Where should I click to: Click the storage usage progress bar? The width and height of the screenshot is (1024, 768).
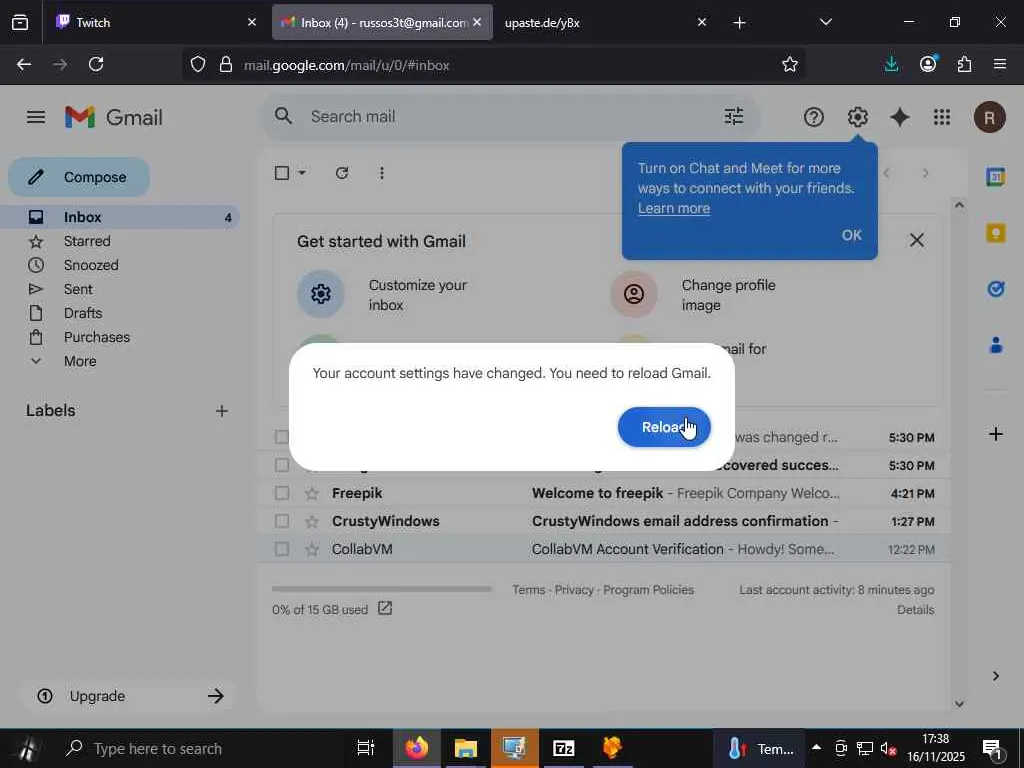point(381,589)
